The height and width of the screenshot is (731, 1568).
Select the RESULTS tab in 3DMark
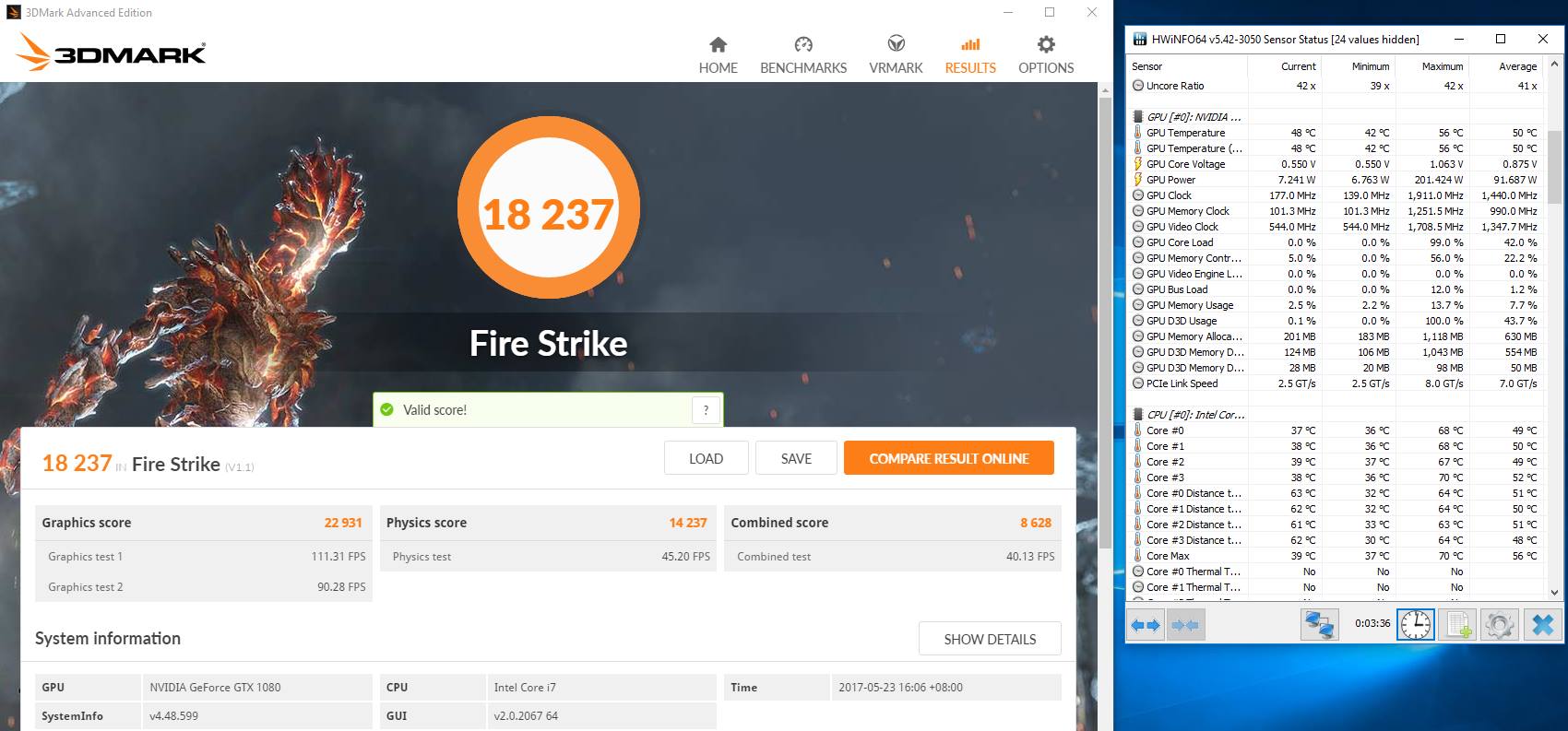pos(970,55)
